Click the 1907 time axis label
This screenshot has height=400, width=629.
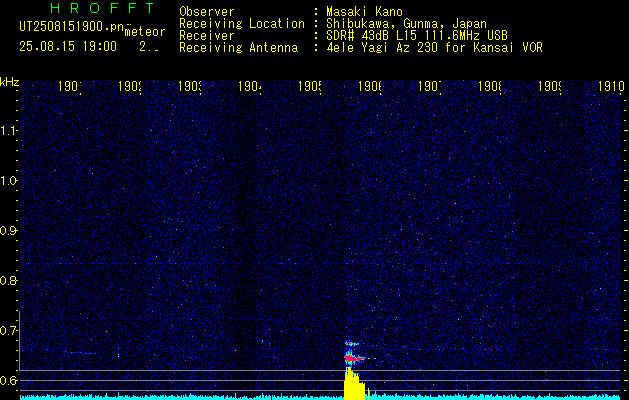coord(430,86)
